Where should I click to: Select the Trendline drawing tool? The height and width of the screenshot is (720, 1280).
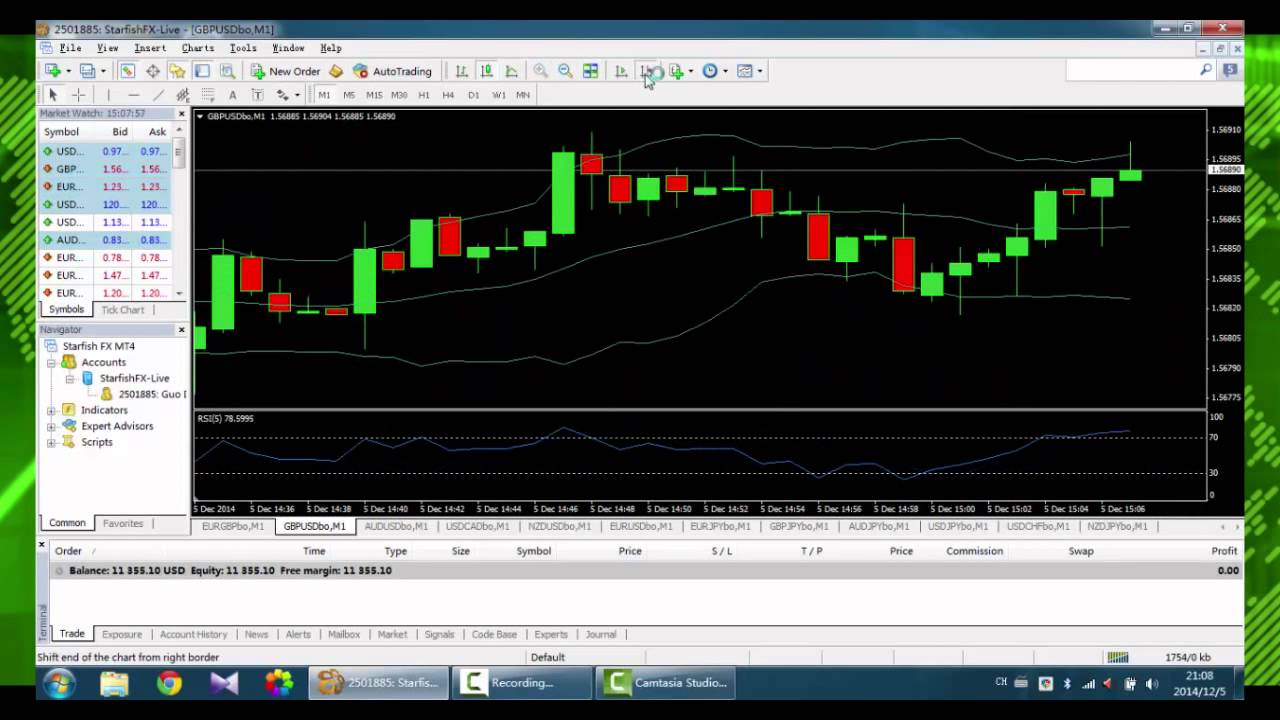tap(158, 94)
